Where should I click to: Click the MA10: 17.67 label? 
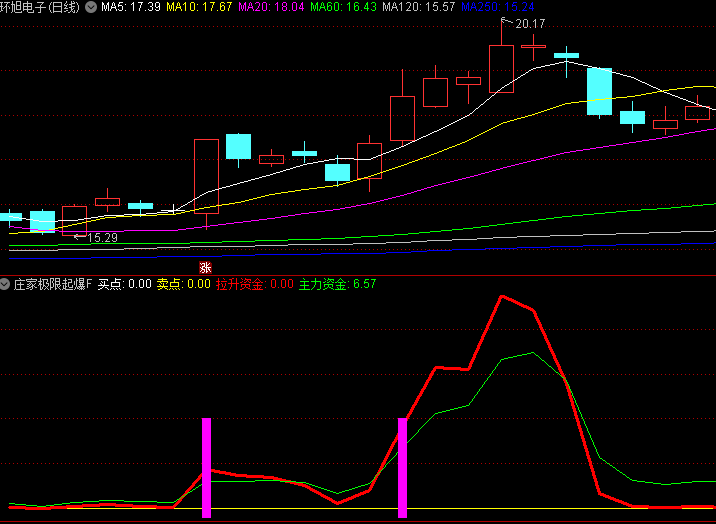click(x=199, y=7)
